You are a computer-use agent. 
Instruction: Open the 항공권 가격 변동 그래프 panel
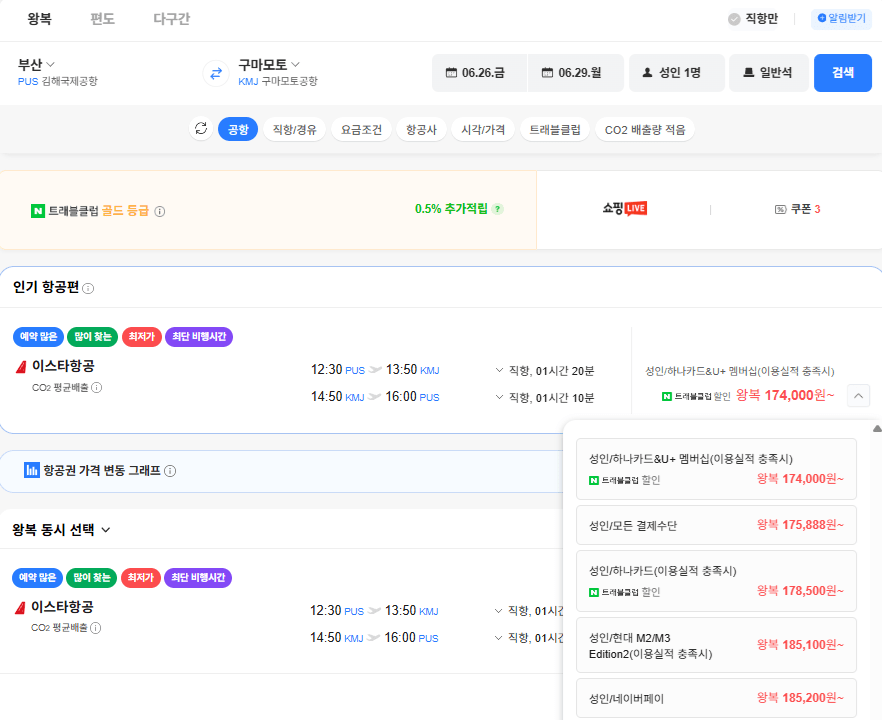pos(281,471)
